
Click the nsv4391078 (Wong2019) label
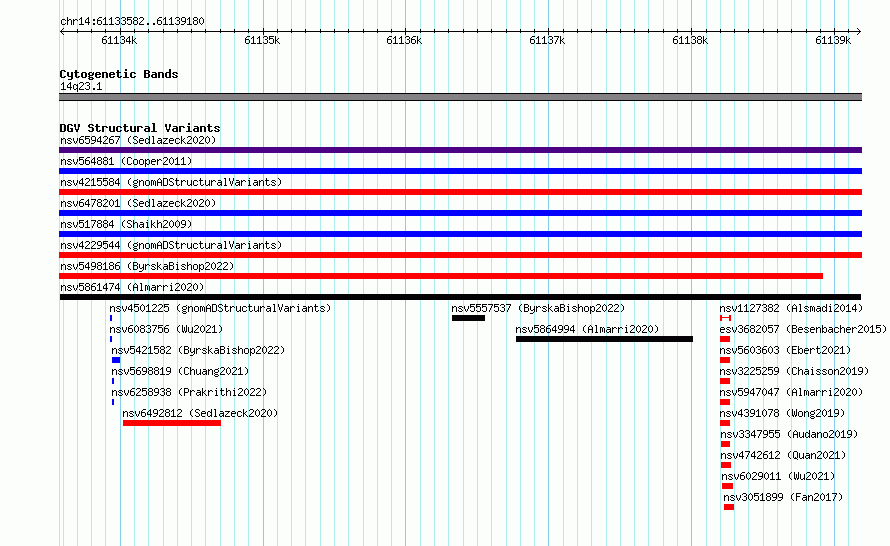pos(782,413)
